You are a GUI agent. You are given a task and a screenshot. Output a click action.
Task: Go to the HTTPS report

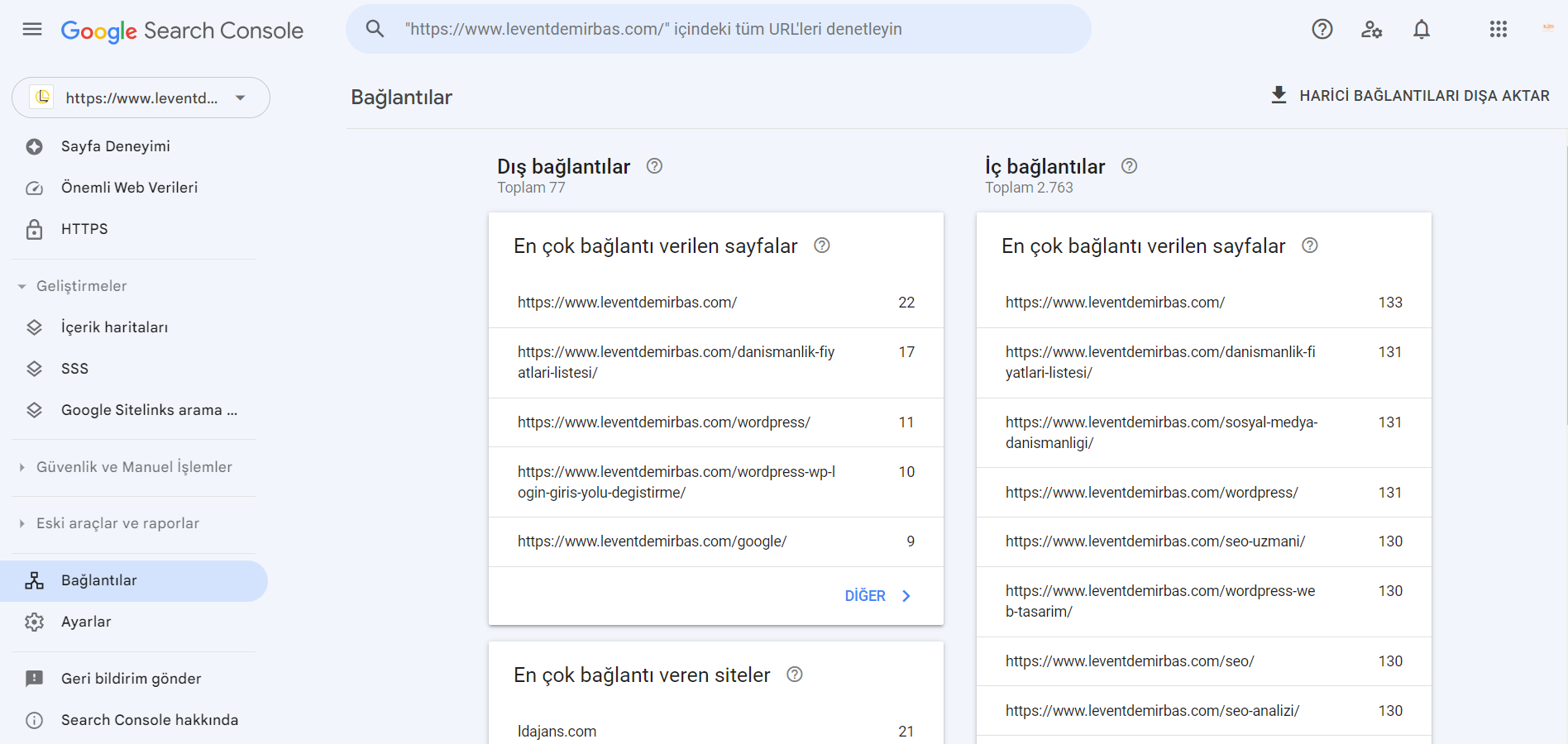click(x=134, y=229)
